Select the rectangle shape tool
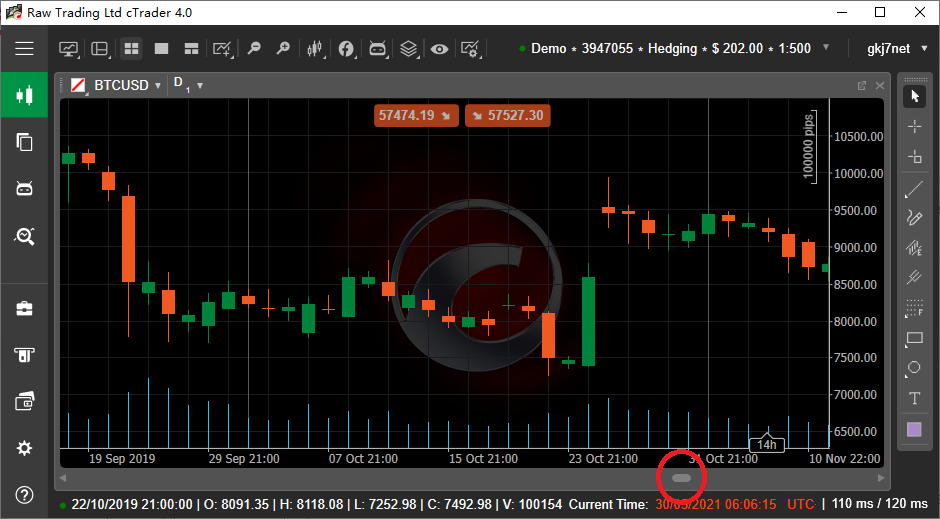This screenshot has height=519, width=940. (x=914, y=339)
